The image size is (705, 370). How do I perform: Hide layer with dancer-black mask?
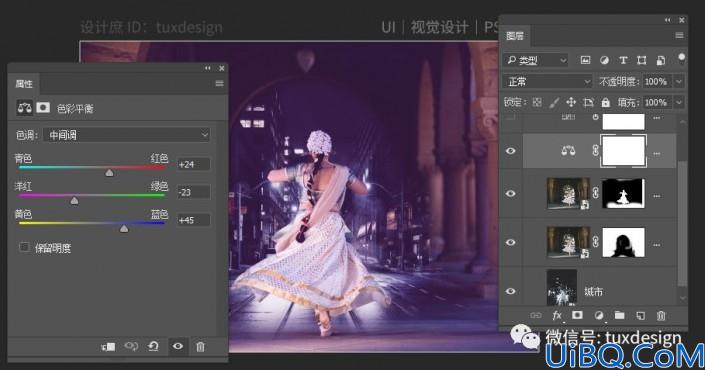[x=510, y=242]
